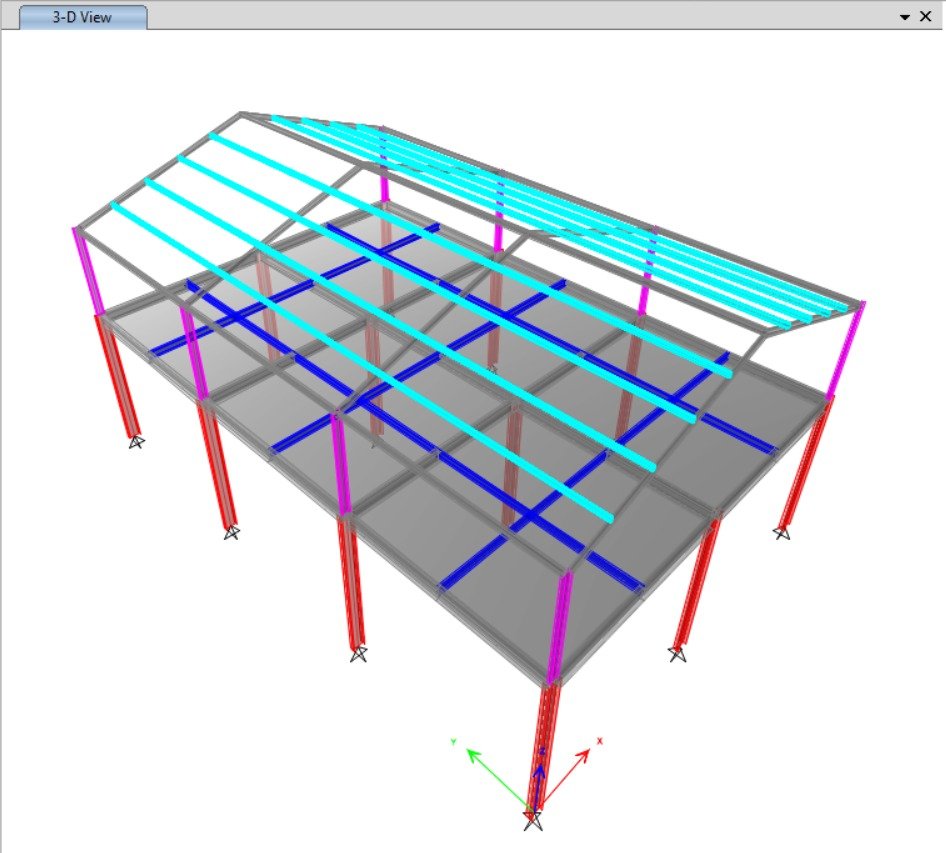Select the rightmost column base support symbol
Viewport: 946px width, 853px height.
tap(782, 533)
